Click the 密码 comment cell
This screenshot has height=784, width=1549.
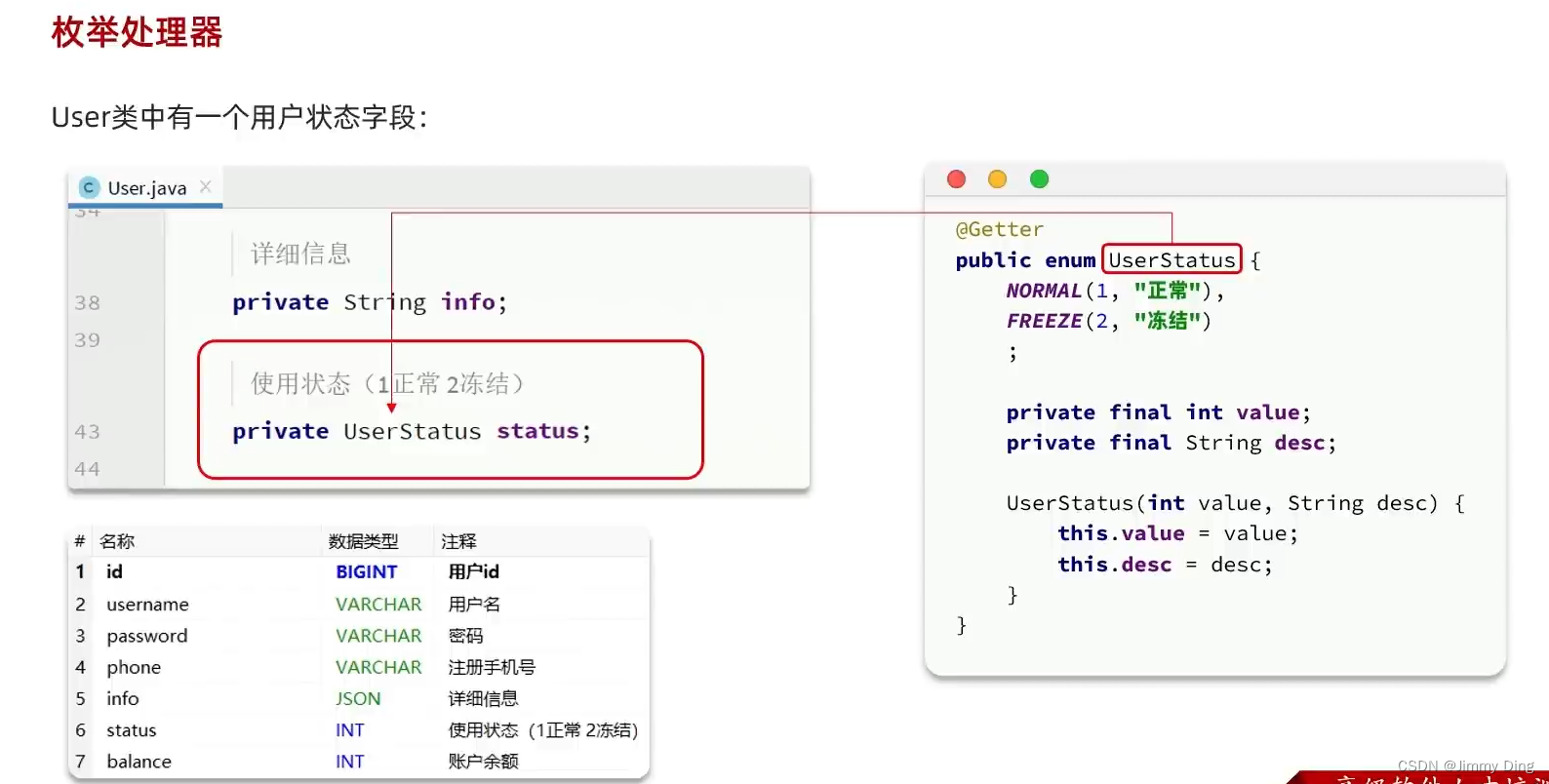465,636
